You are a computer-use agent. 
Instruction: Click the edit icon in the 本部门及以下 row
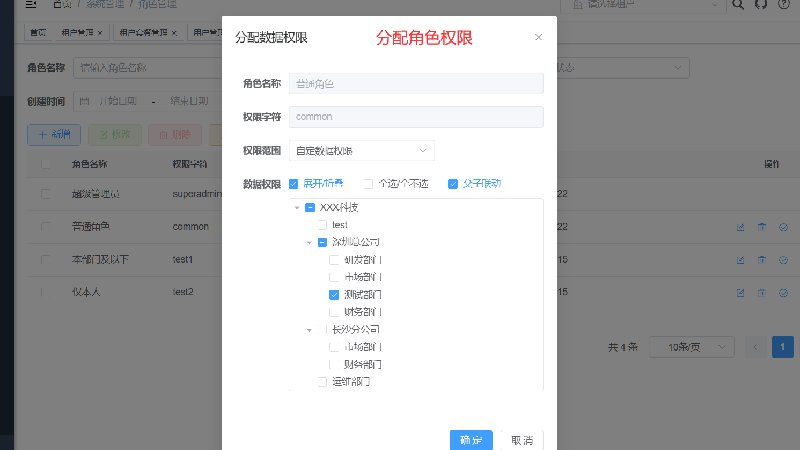[740, 260]
